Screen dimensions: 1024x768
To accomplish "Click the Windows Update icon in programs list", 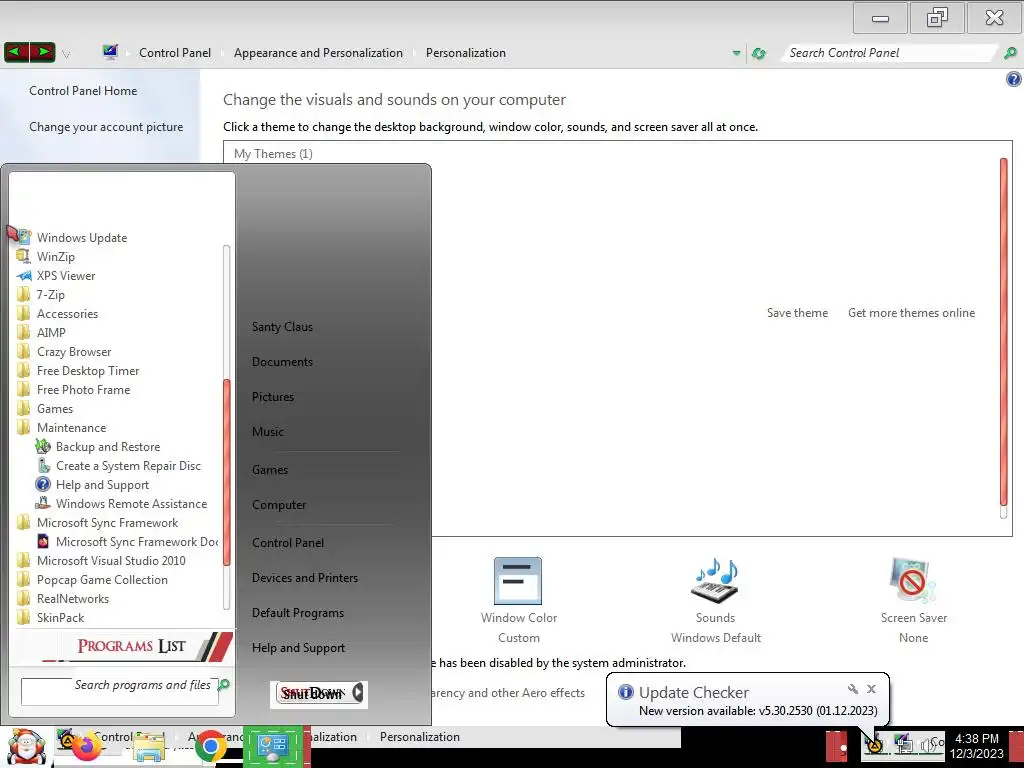I will click(24, 237).
